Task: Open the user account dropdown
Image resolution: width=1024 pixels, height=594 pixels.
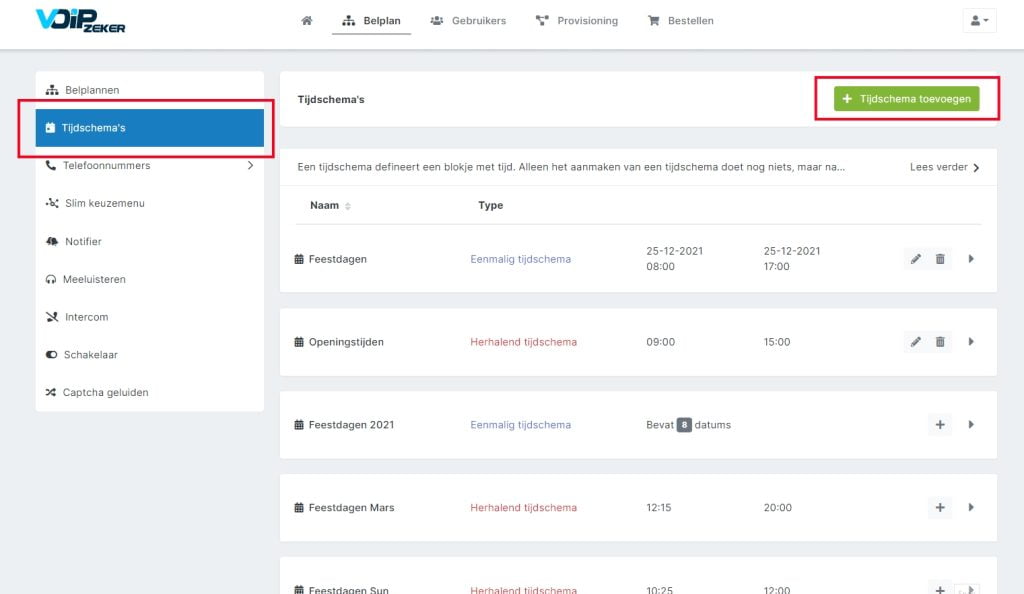Action: 979,20
